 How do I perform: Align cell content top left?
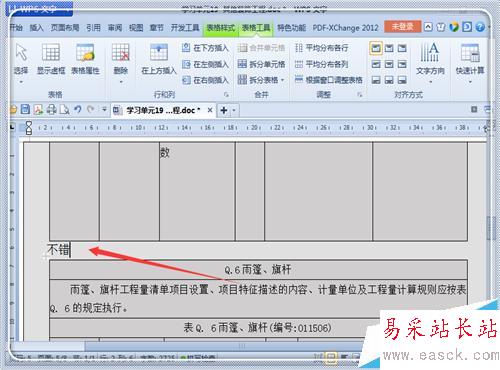click(x=376, y=48)
